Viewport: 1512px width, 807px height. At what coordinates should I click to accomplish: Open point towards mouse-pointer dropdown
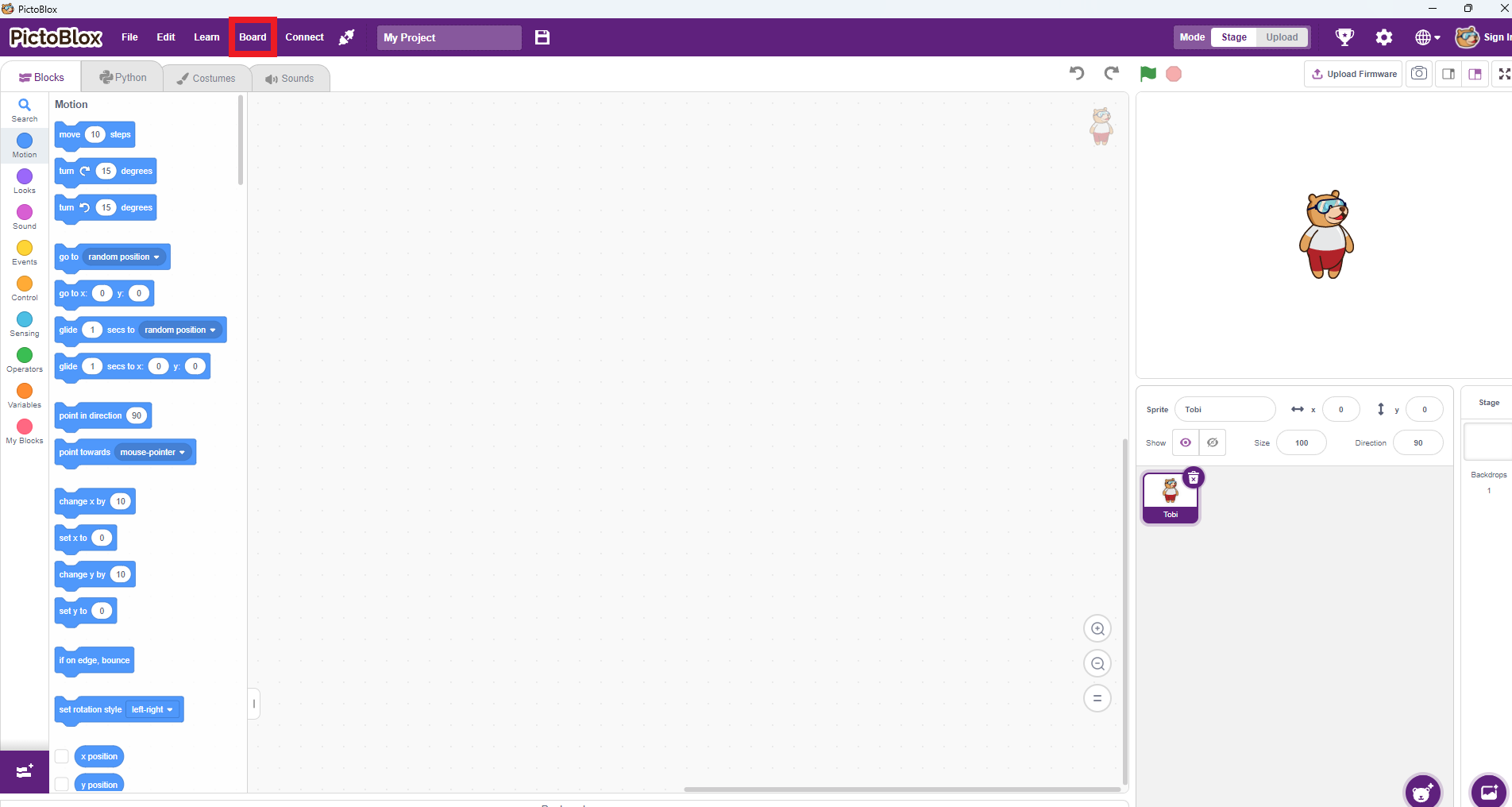coord(152,452)
